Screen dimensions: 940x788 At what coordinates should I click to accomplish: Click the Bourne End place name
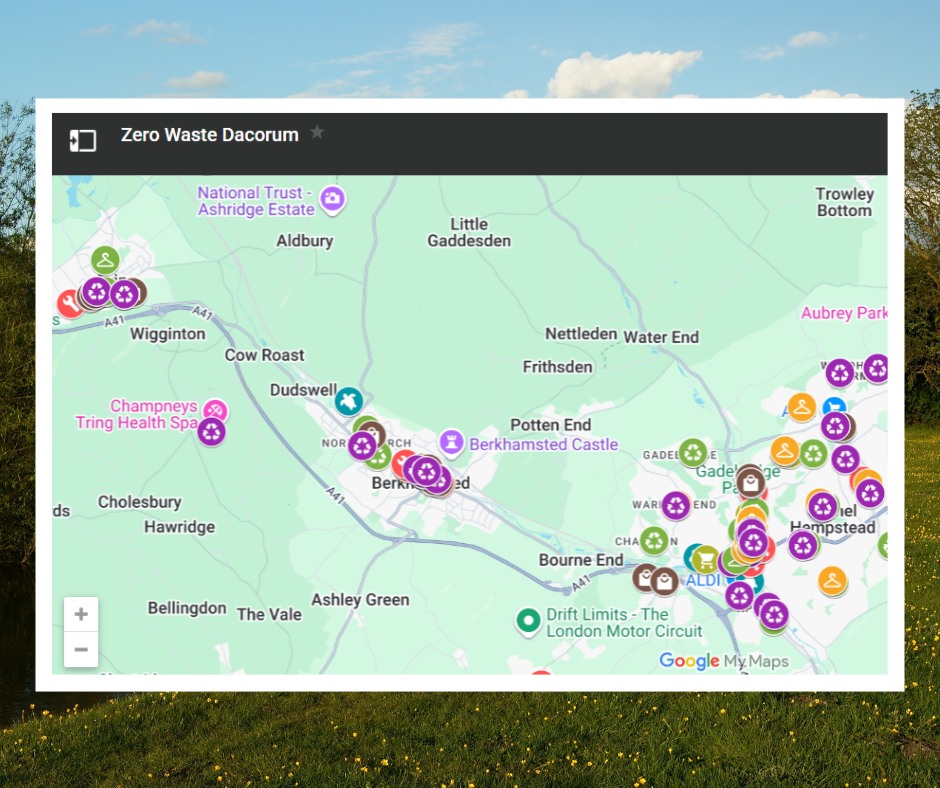click(x=581, y=560)
